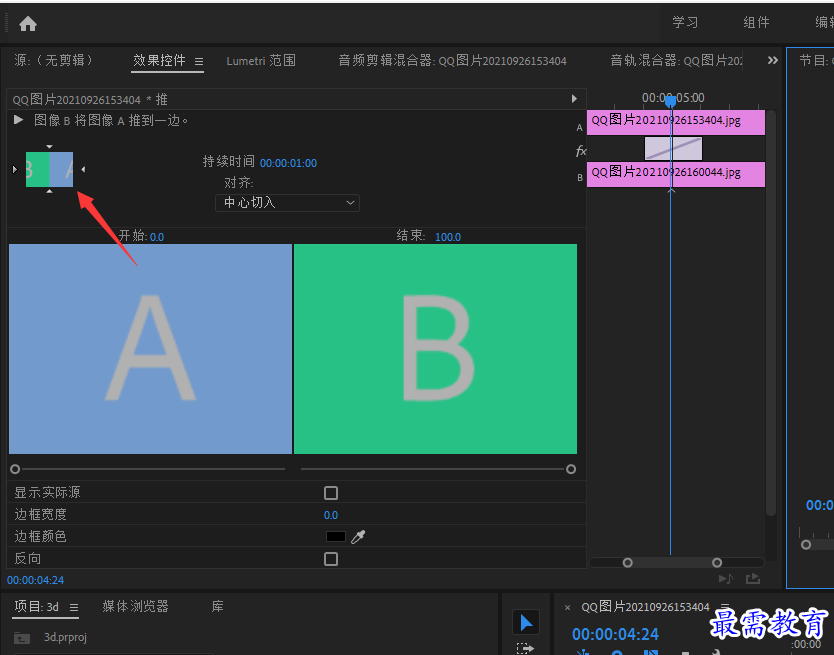Click the left edge selector arrow
The width and height of the screenshot is (834, 655).
[x=14, y=169]
